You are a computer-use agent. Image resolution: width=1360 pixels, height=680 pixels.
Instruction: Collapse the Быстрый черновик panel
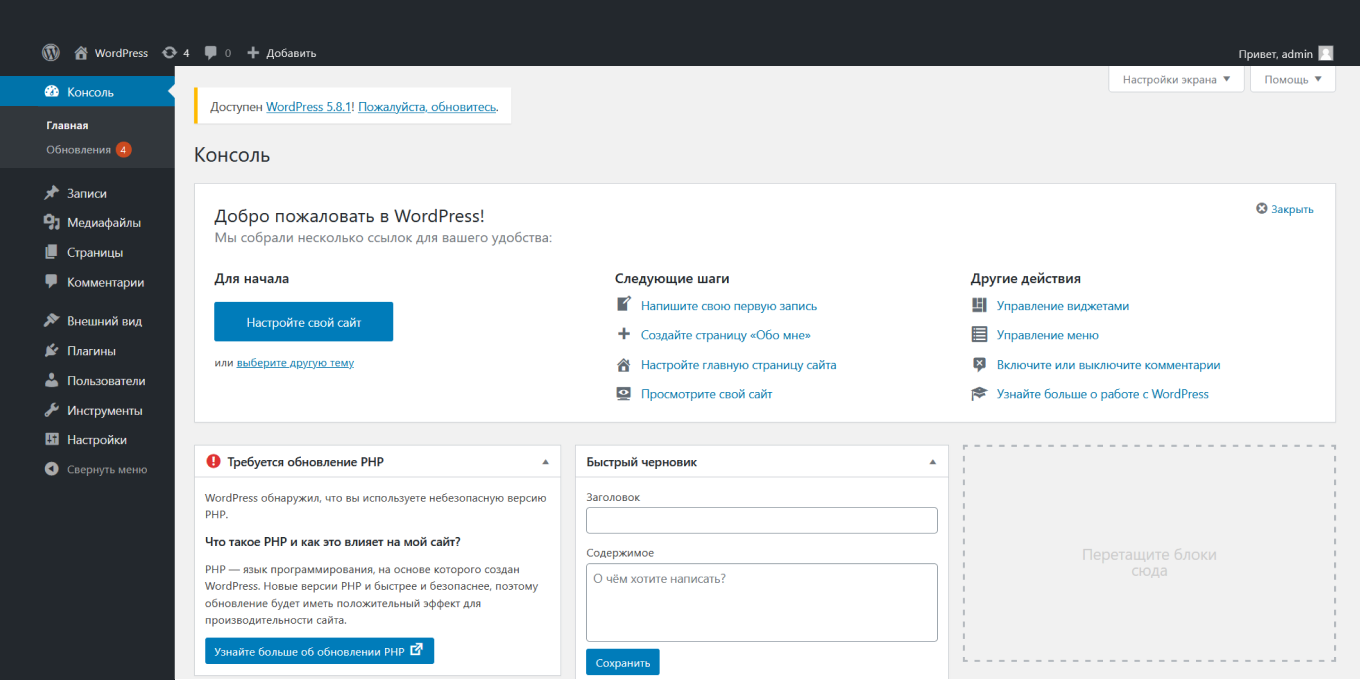click(930, 461)
